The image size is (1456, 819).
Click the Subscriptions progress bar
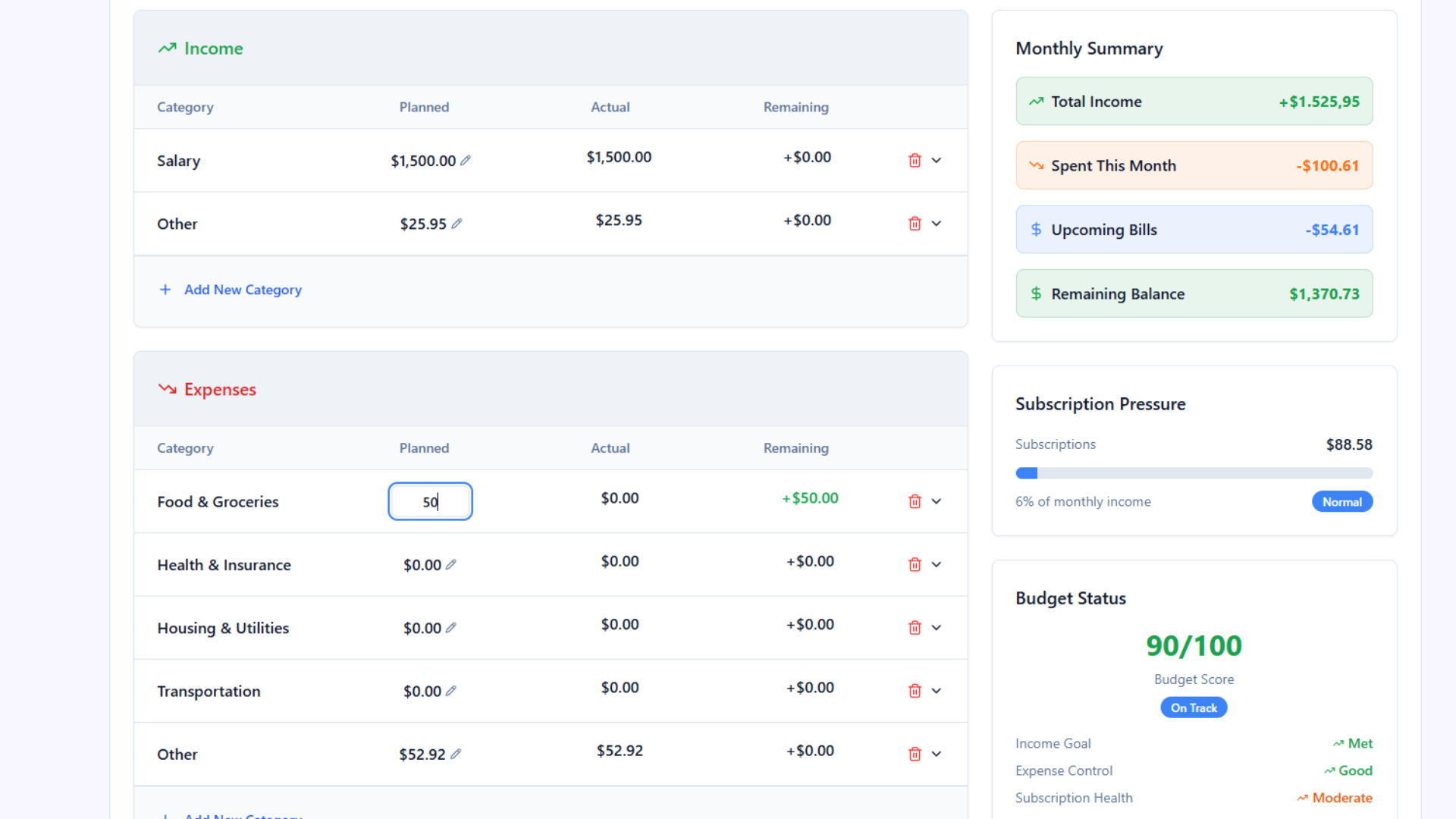(1193, 472)
